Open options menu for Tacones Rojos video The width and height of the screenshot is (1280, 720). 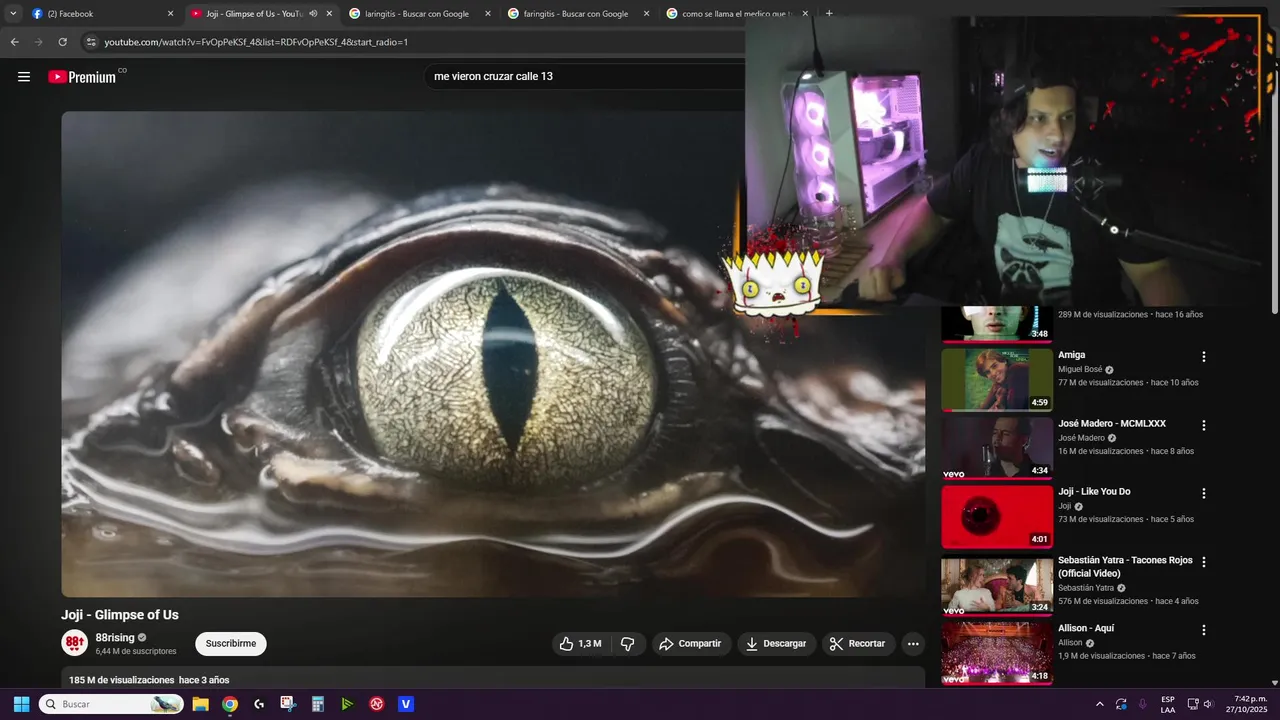tap(1204, 562)
